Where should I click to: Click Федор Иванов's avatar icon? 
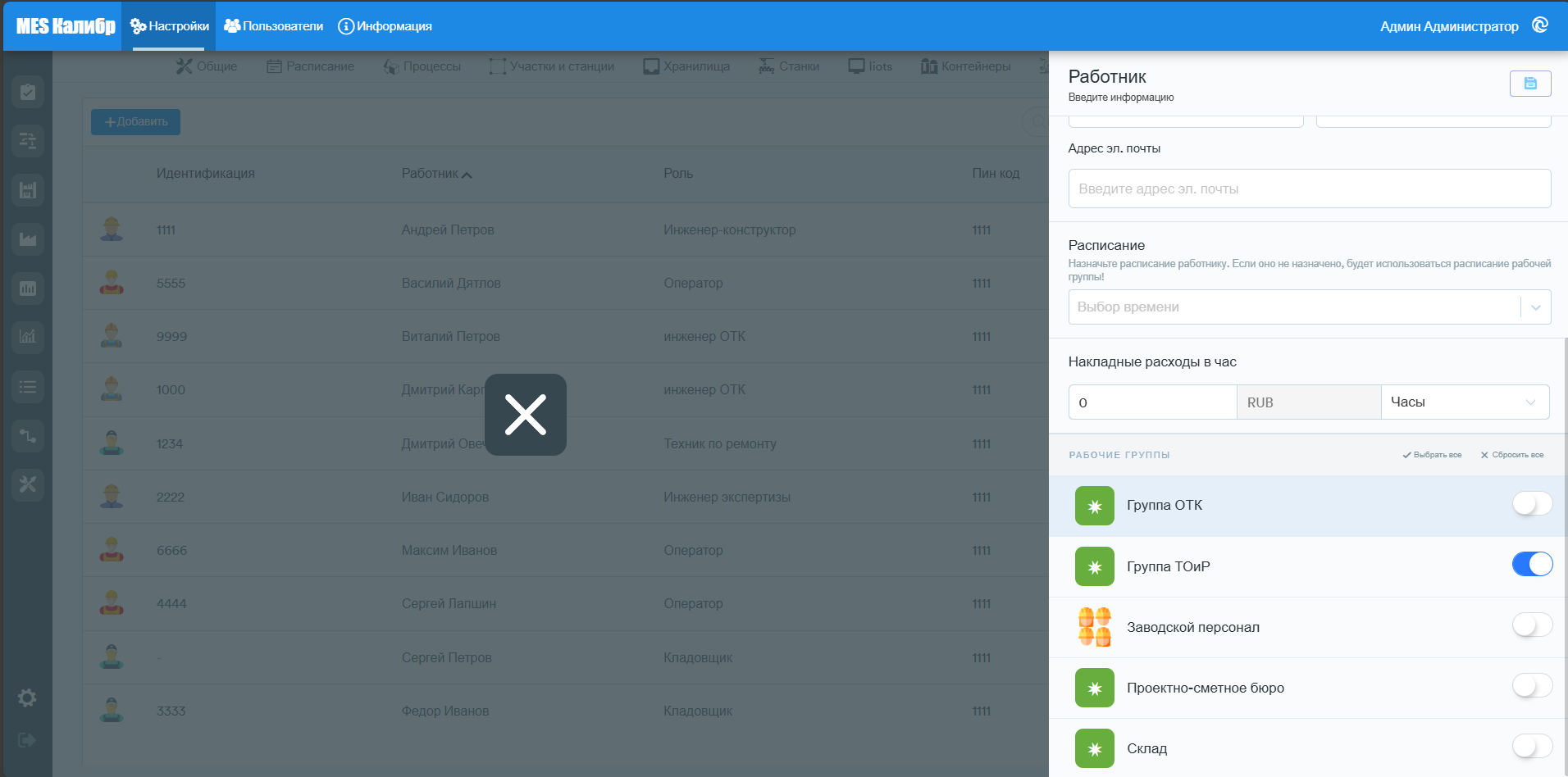coord(112,711)
